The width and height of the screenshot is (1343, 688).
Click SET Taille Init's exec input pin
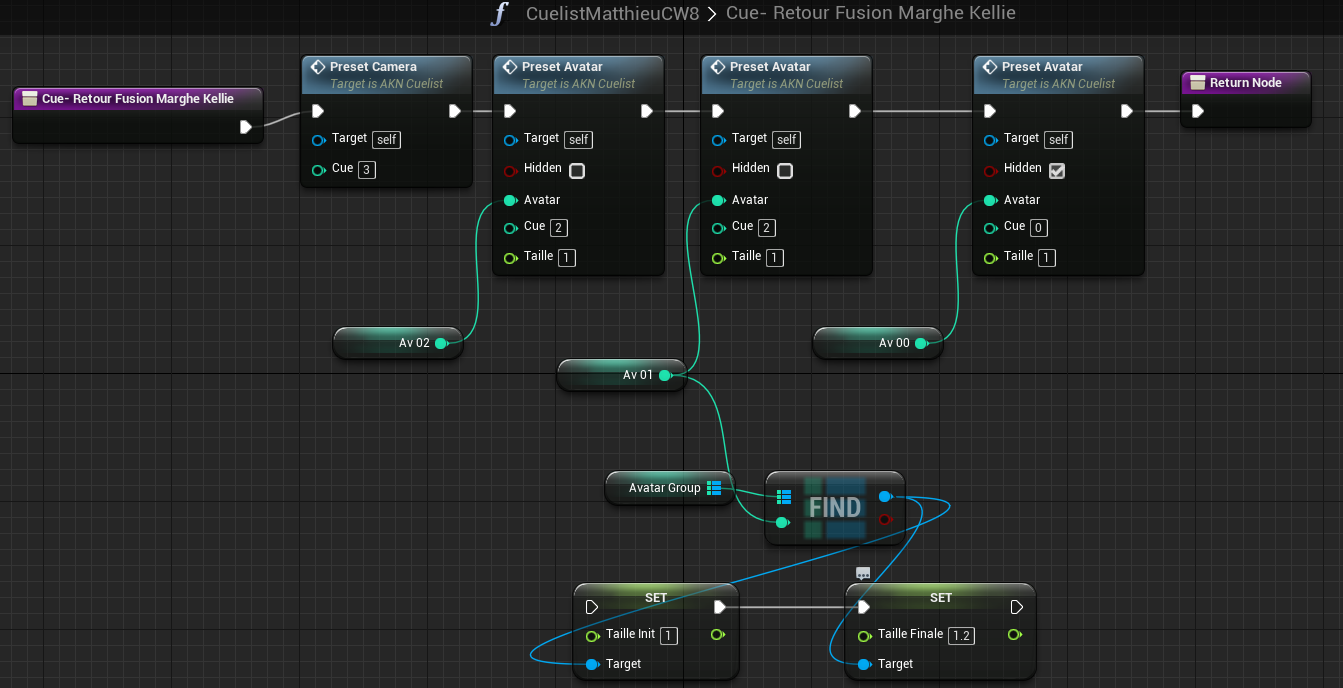[x=592, y=607]
